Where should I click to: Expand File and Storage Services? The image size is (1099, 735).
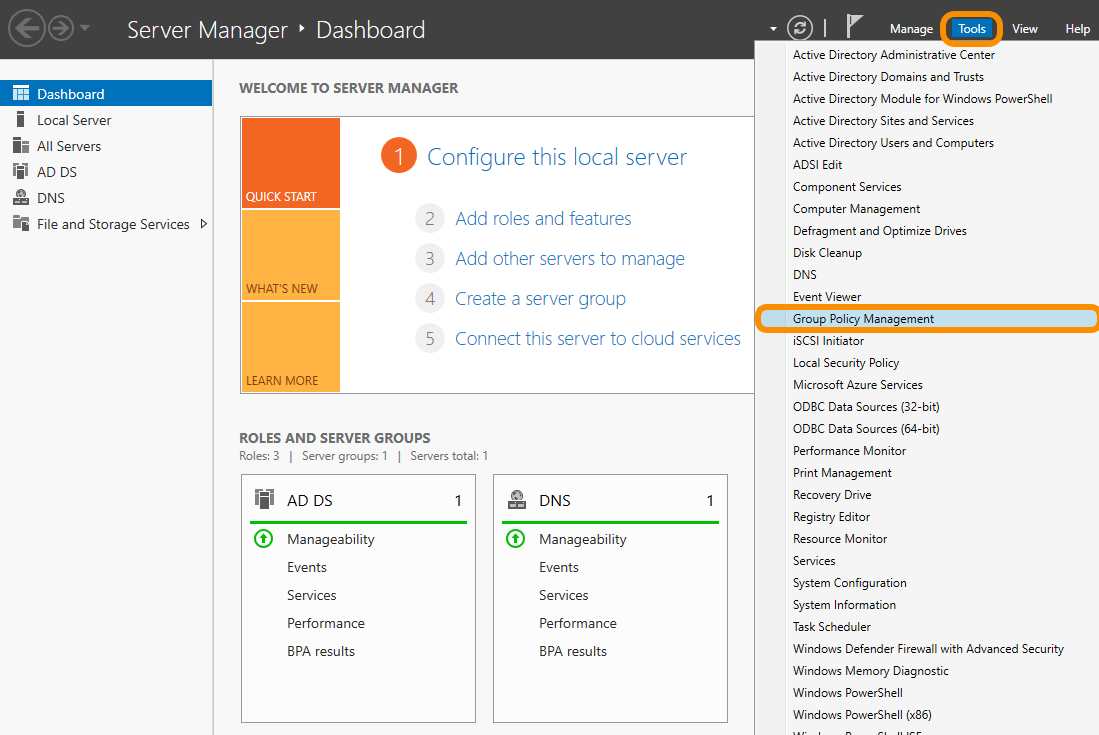(x=207, y=223)
